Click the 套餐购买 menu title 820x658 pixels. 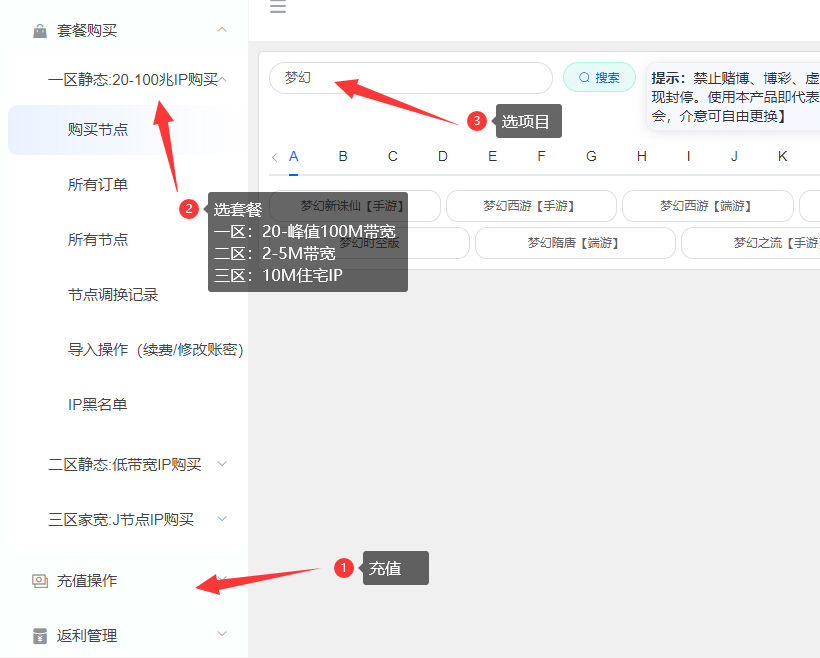pyautogui.click(x=87, y=31)
